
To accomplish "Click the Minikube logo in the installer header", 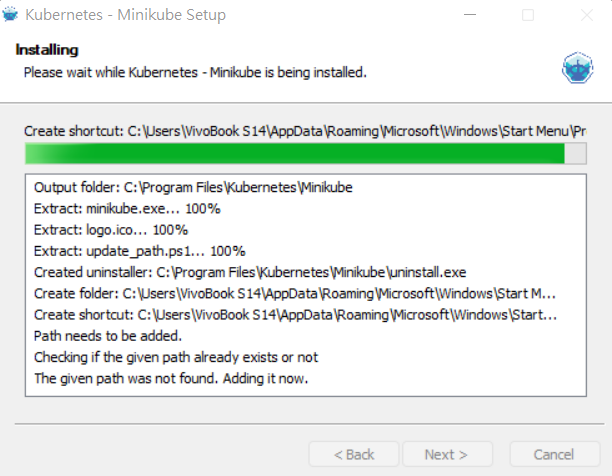I will pyautogui.click(x=578, y=67).
